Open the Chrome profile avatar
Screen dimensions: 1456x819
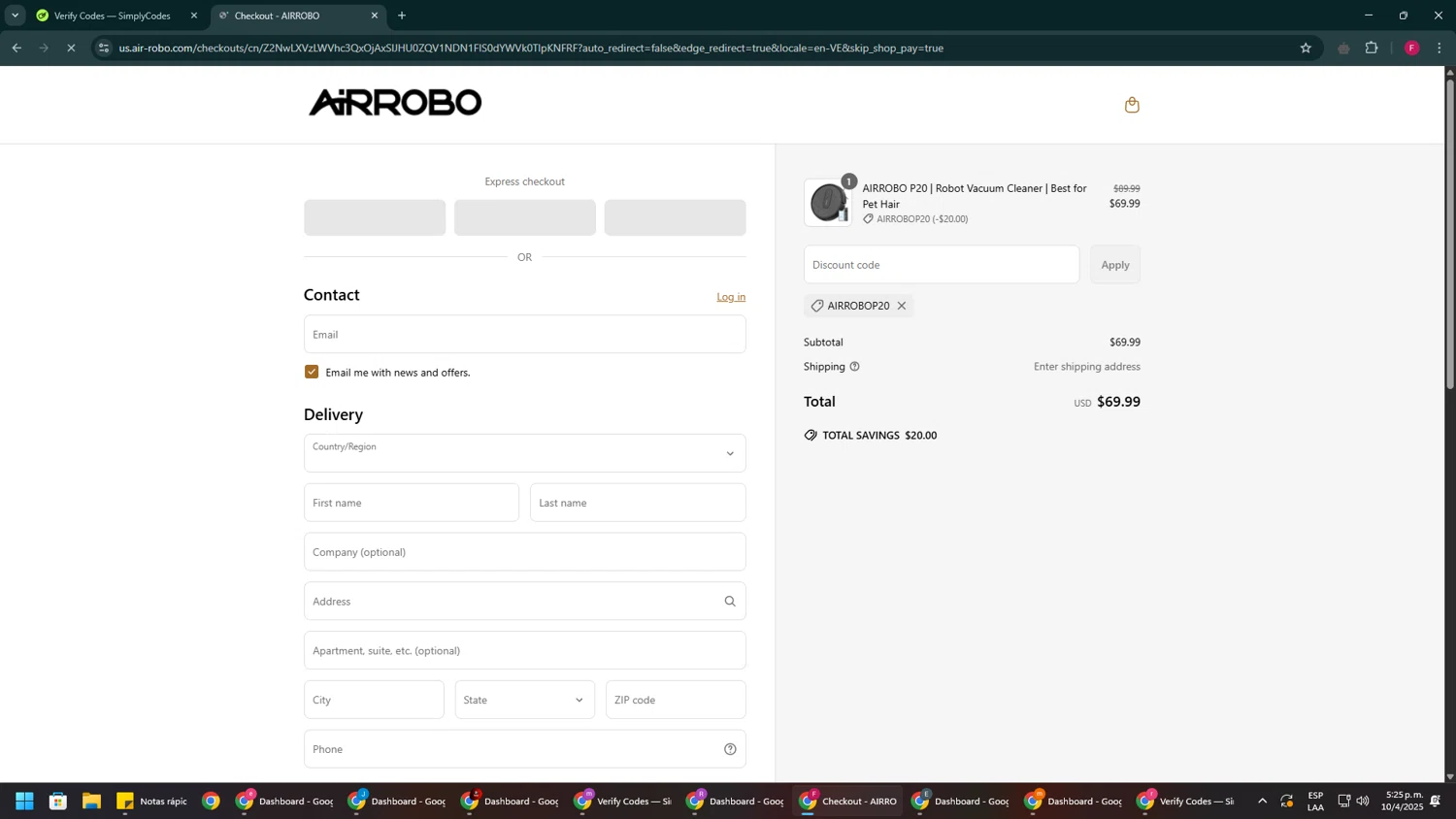(1412, 48)
